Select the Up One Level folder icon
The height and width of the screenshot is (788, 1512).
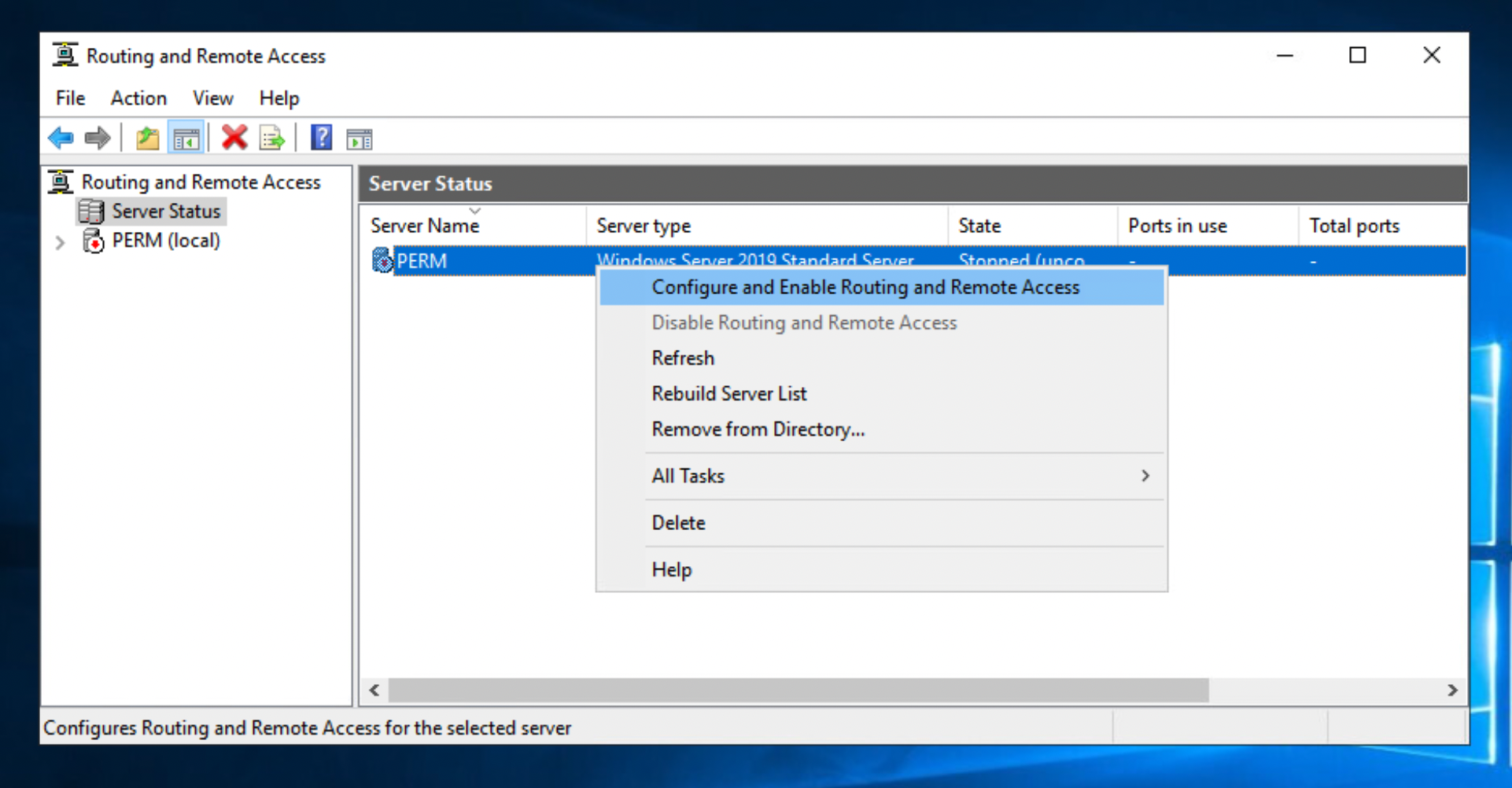[x=146, y=137]
